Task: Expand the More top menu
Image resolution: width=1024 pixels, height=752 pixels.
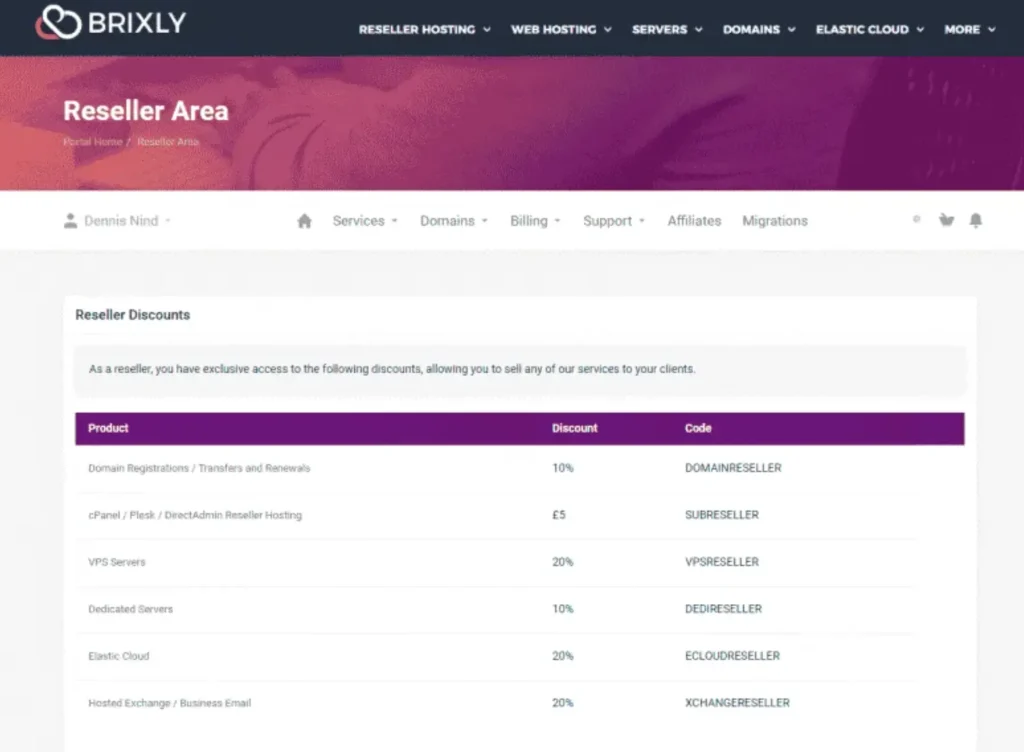Action: coord(970,29)
